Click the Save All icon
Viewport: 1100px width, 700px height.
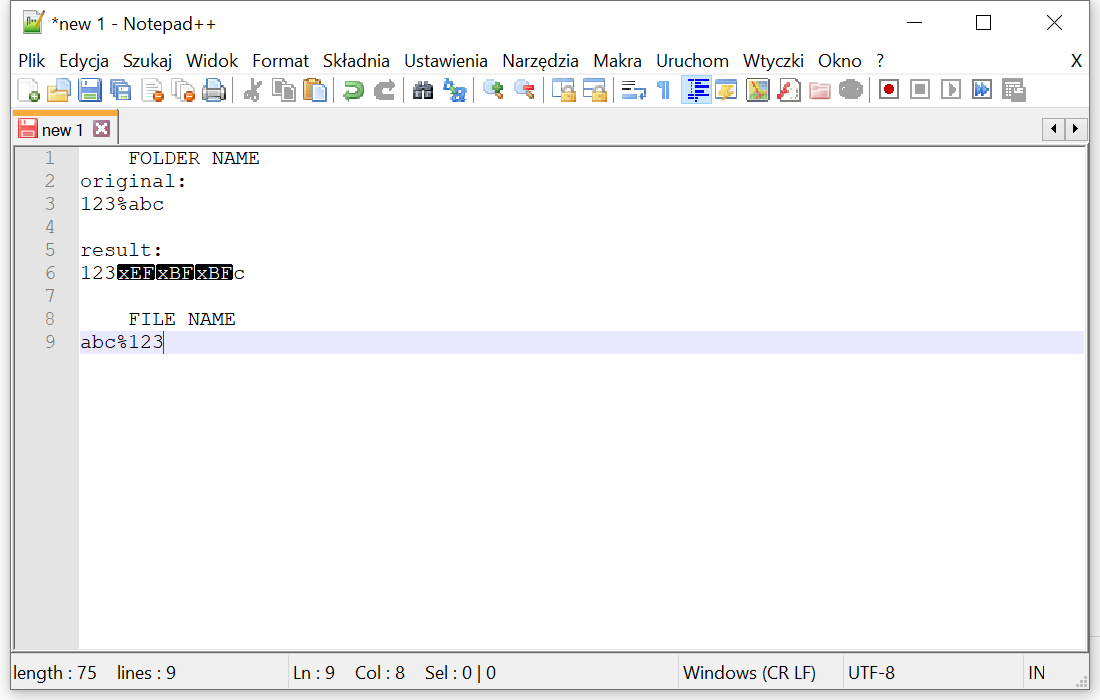(x=121, y=90)
